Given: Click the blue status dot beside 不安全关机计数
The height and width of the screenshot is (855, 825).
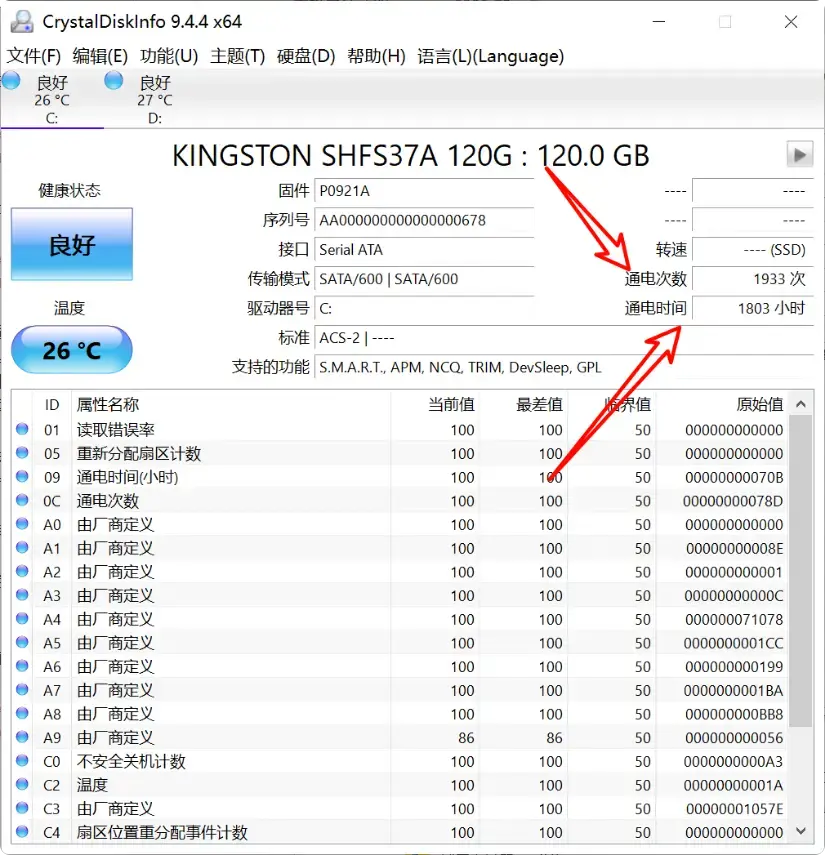Looking at the screenshot, I should [22, 761].
